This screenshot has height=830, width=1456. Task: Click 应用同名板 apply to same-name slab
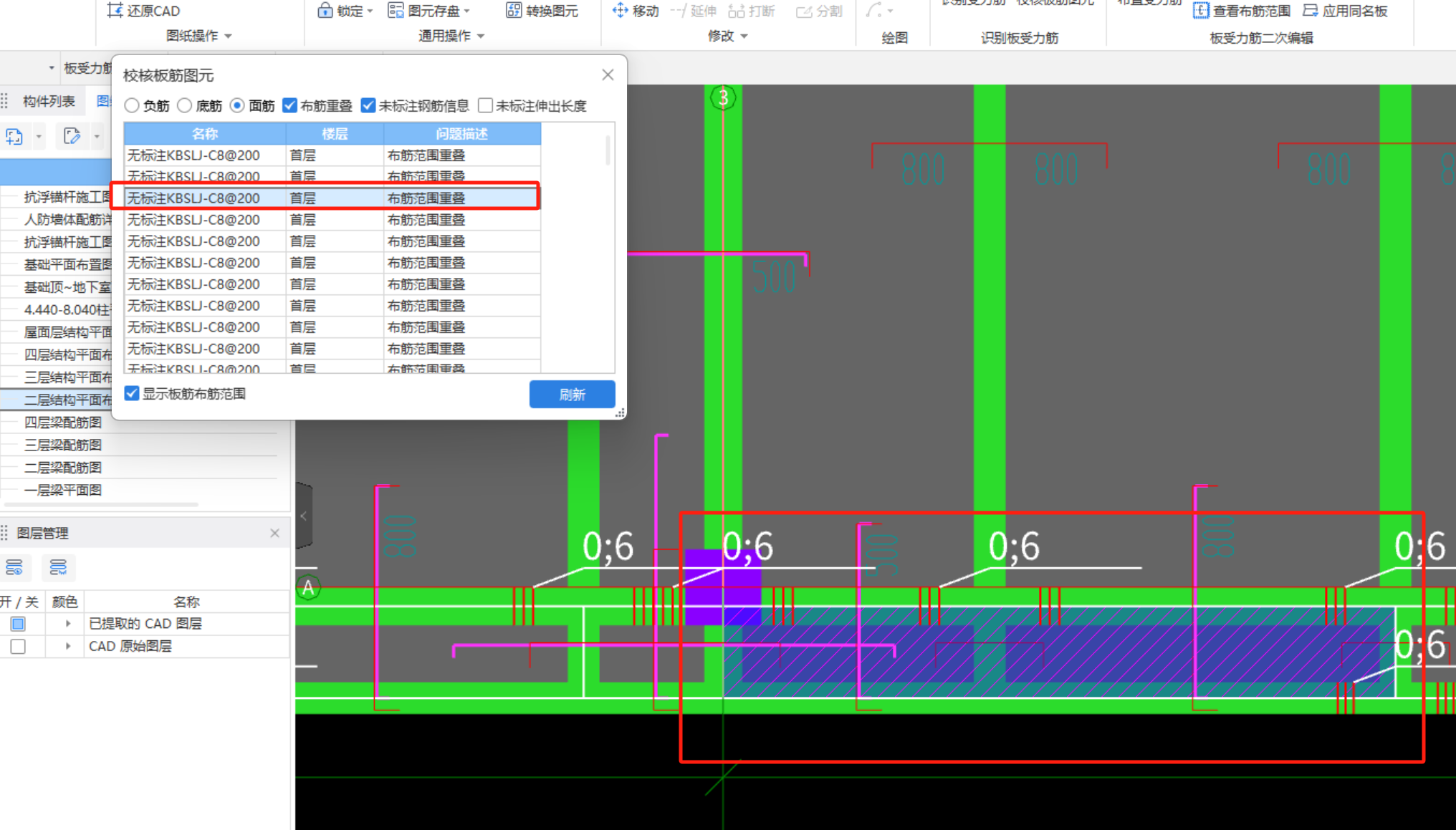coord(1345,11)
